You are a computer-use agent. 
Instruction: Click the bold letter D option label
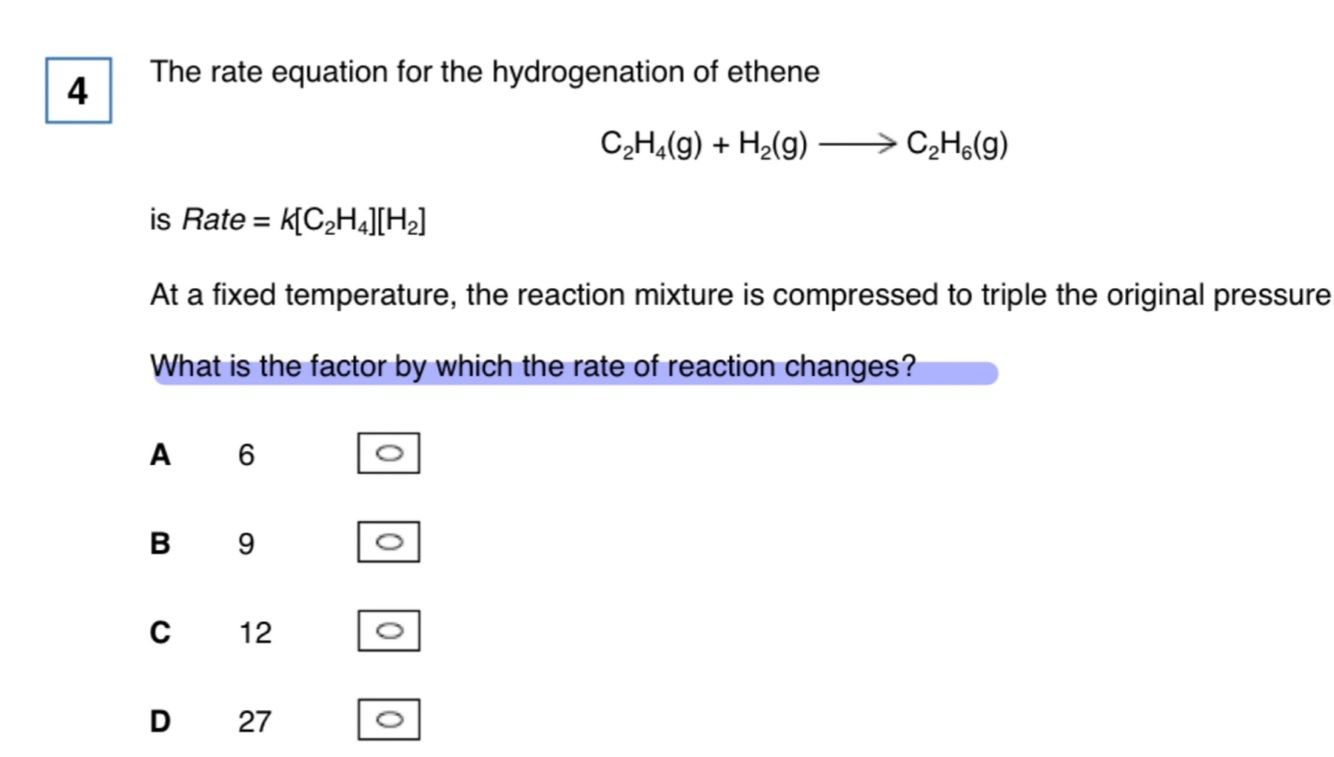160,721
